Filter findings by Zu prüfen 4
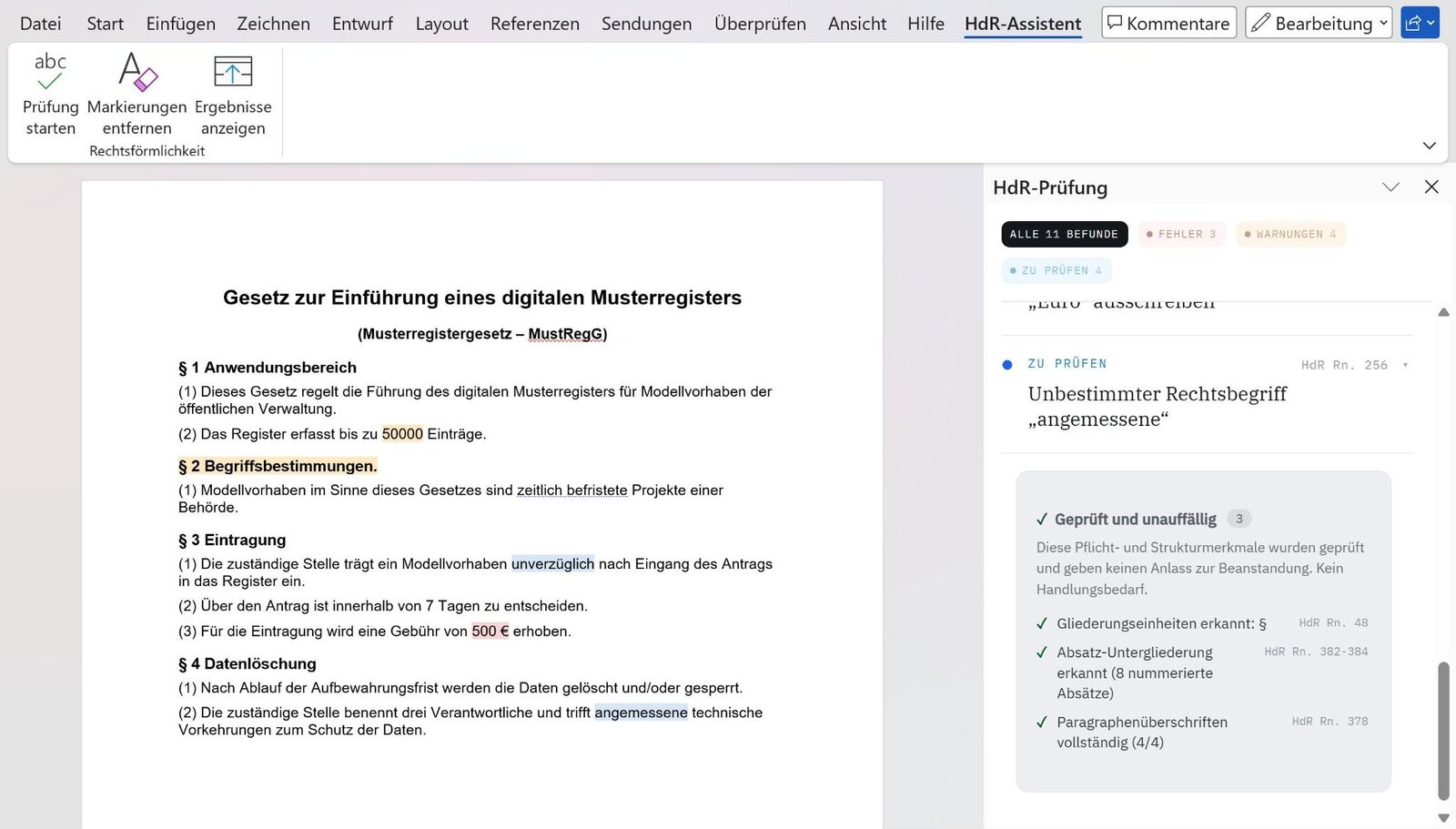 click(x=1057, y=270)
